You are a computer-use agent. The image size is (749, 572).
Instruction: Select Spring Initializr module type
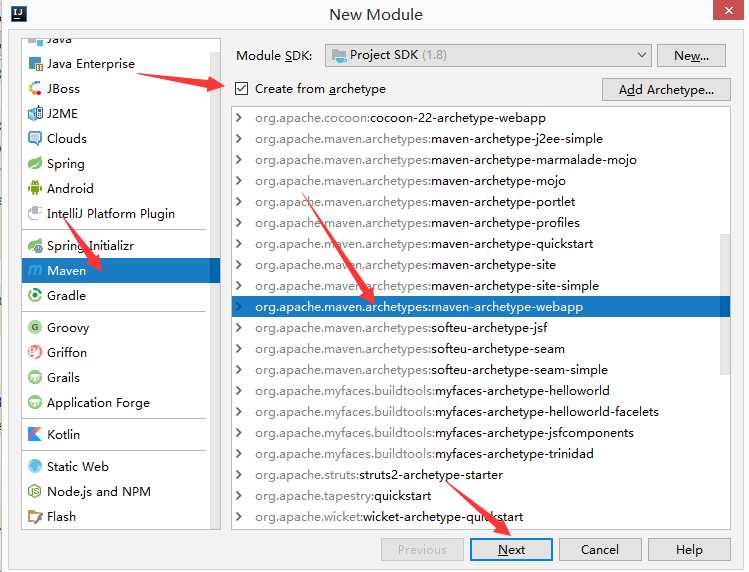(116, 246)
